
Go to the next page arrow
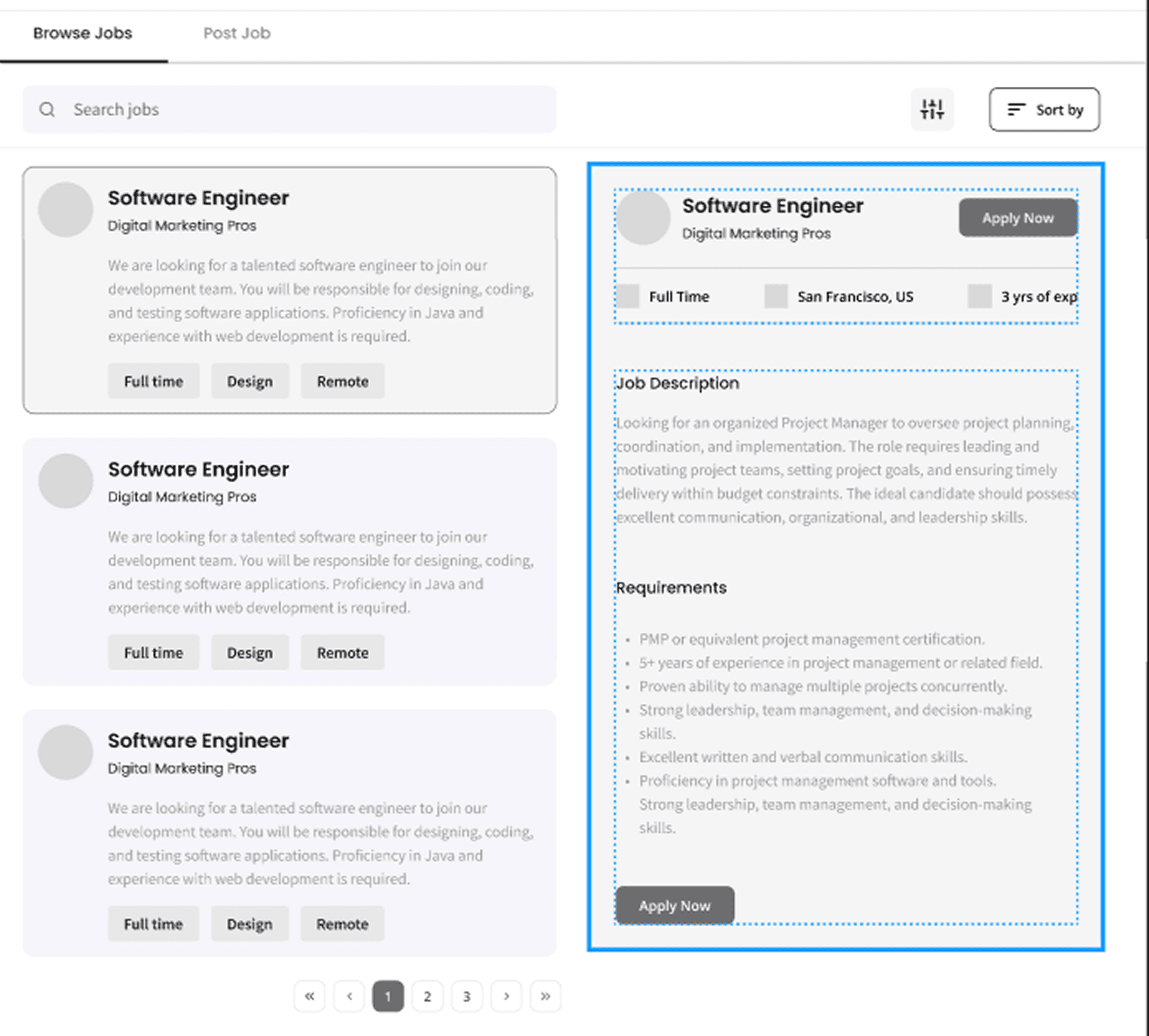[x=506, y=996]
